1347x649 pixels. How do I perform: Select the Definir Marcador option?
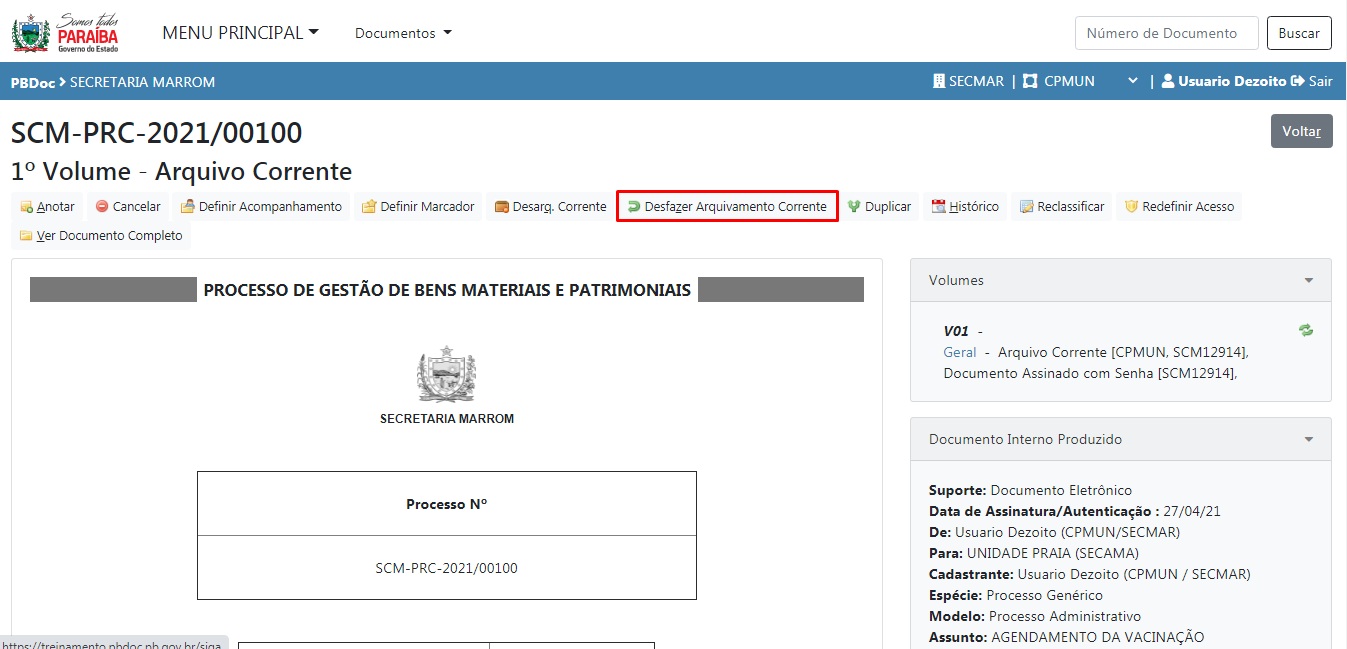click(x=418, y=207)
